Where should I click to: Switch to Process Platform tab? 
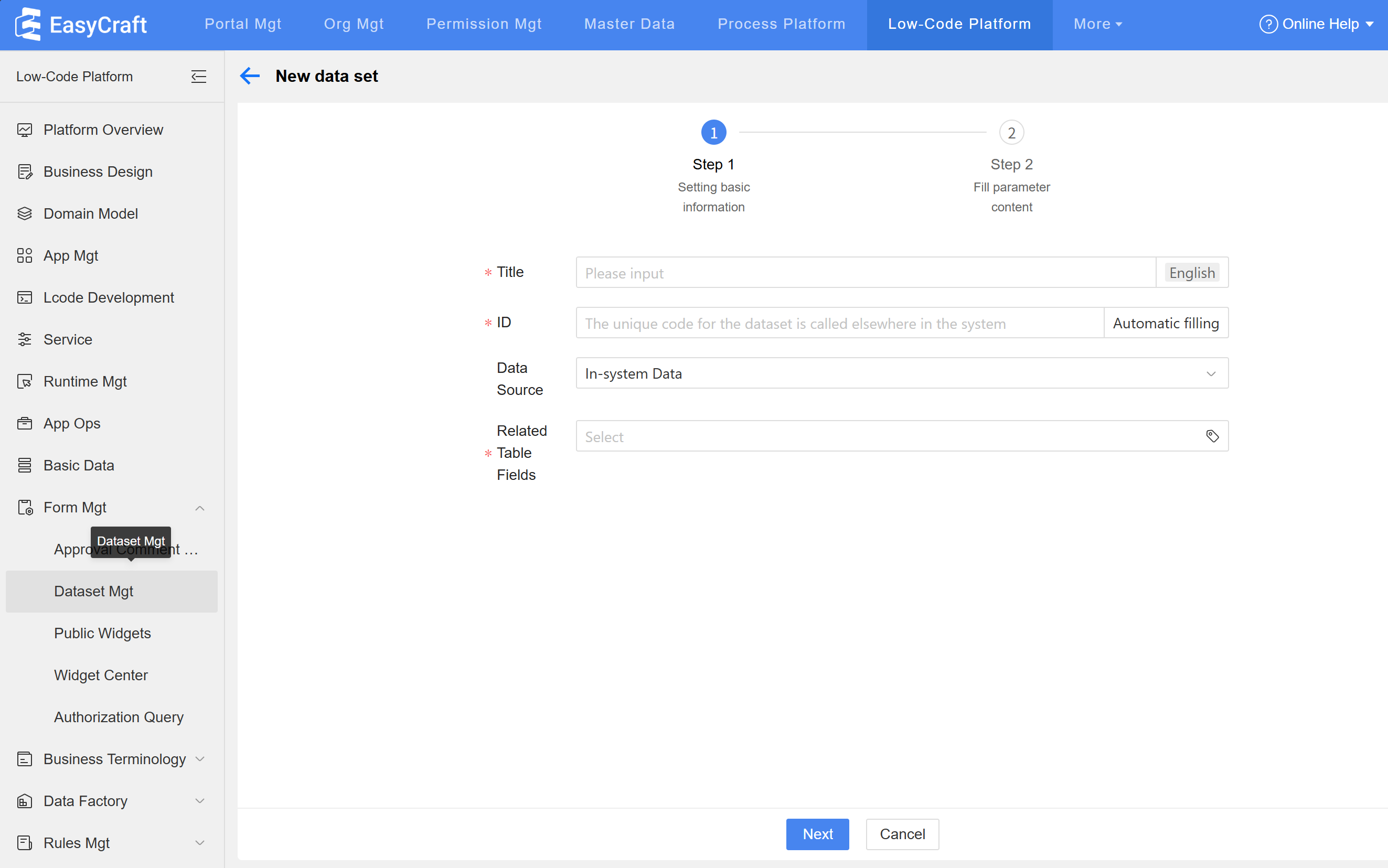click(x=781, y=24)
